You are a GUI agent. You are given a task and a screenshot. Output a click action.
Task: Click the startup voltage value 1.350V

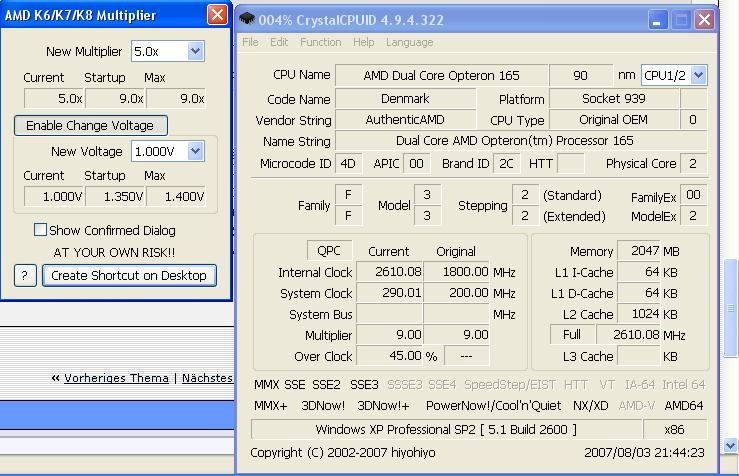115,197
